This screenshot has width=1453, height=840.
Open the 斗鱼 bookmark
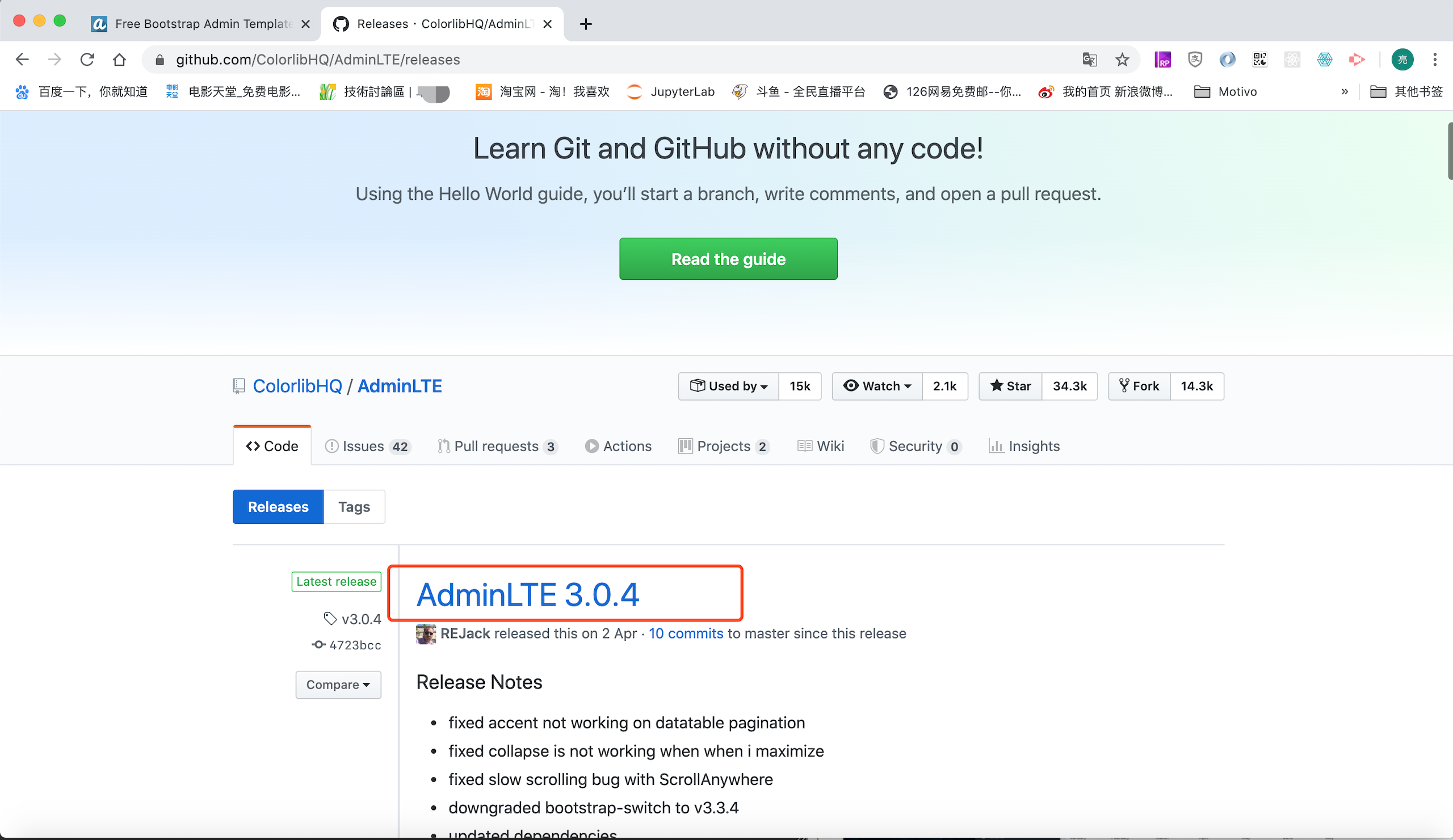799,92
